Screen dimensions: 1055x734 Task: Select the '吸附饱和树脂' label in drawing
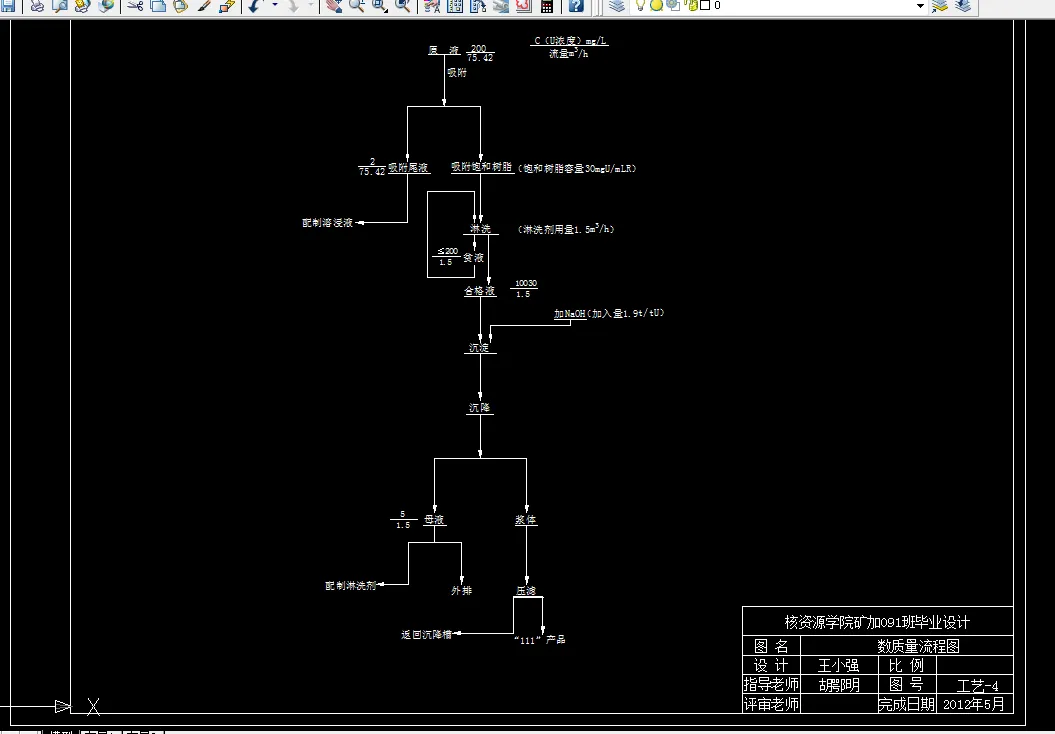tap(482, 167)
